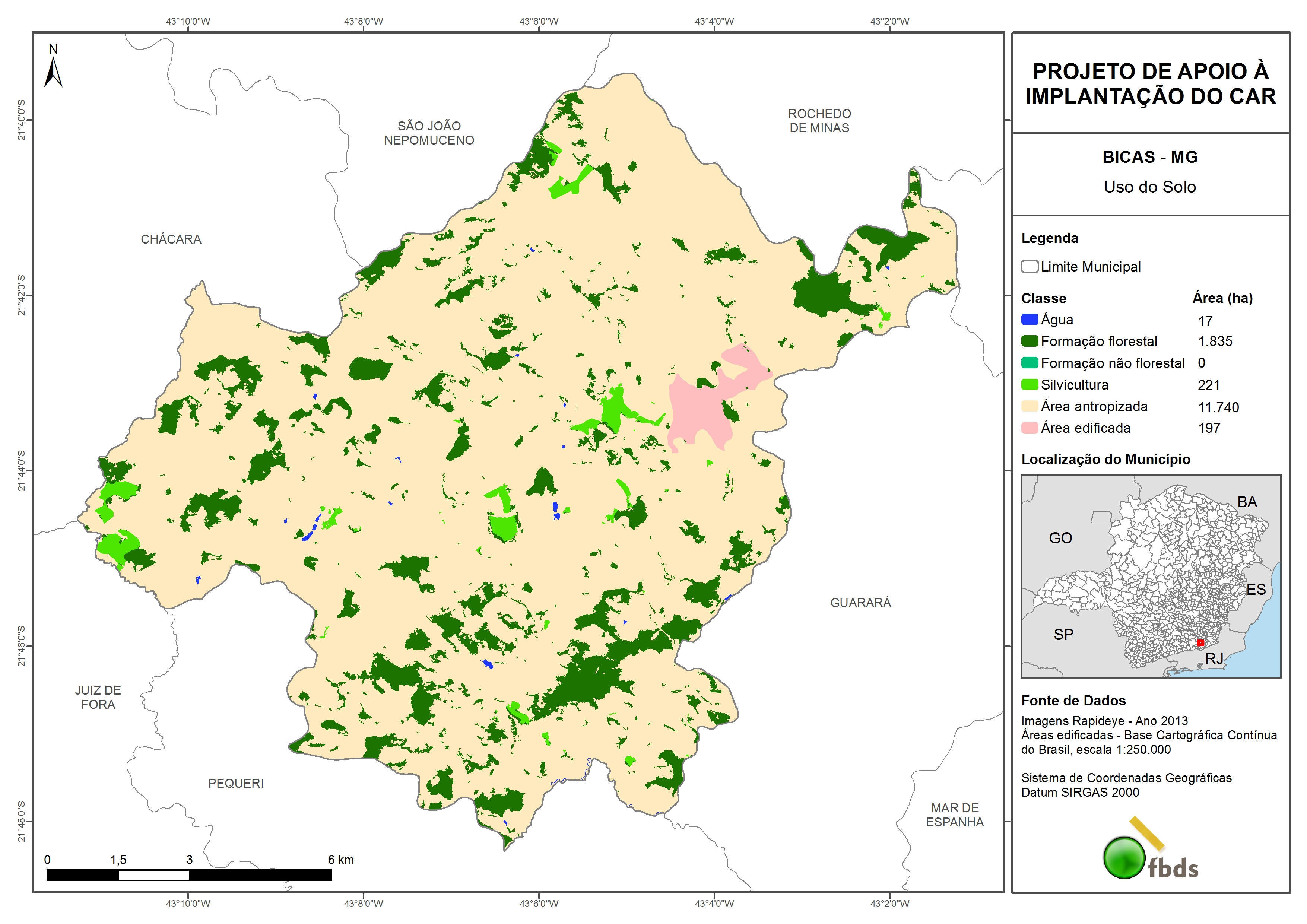
Task: Click the blue Água legend swatch
Action: tap(1029, 320)
